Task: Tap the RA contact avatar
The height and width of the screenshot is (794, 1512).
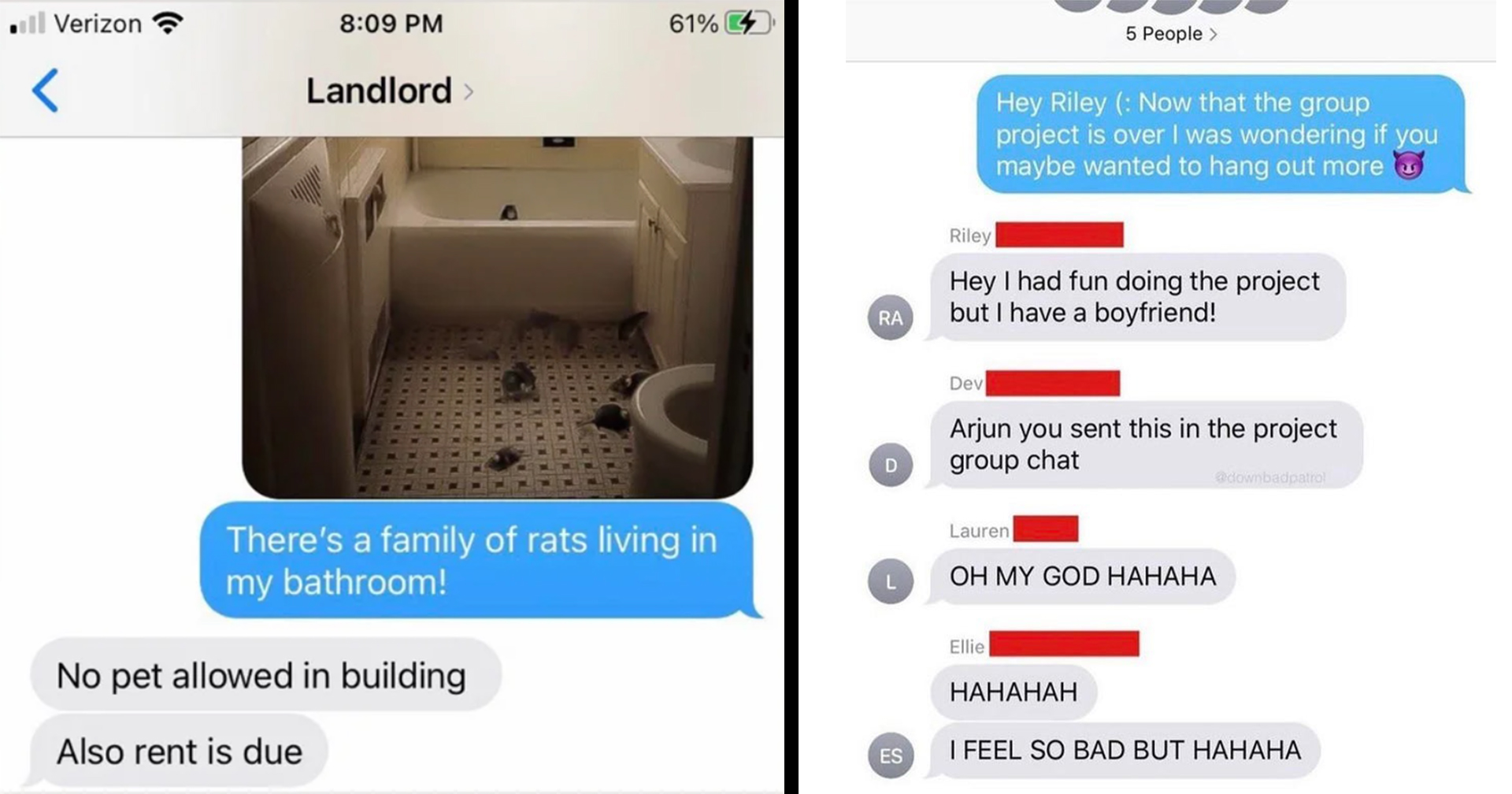Action: (891, 317)
